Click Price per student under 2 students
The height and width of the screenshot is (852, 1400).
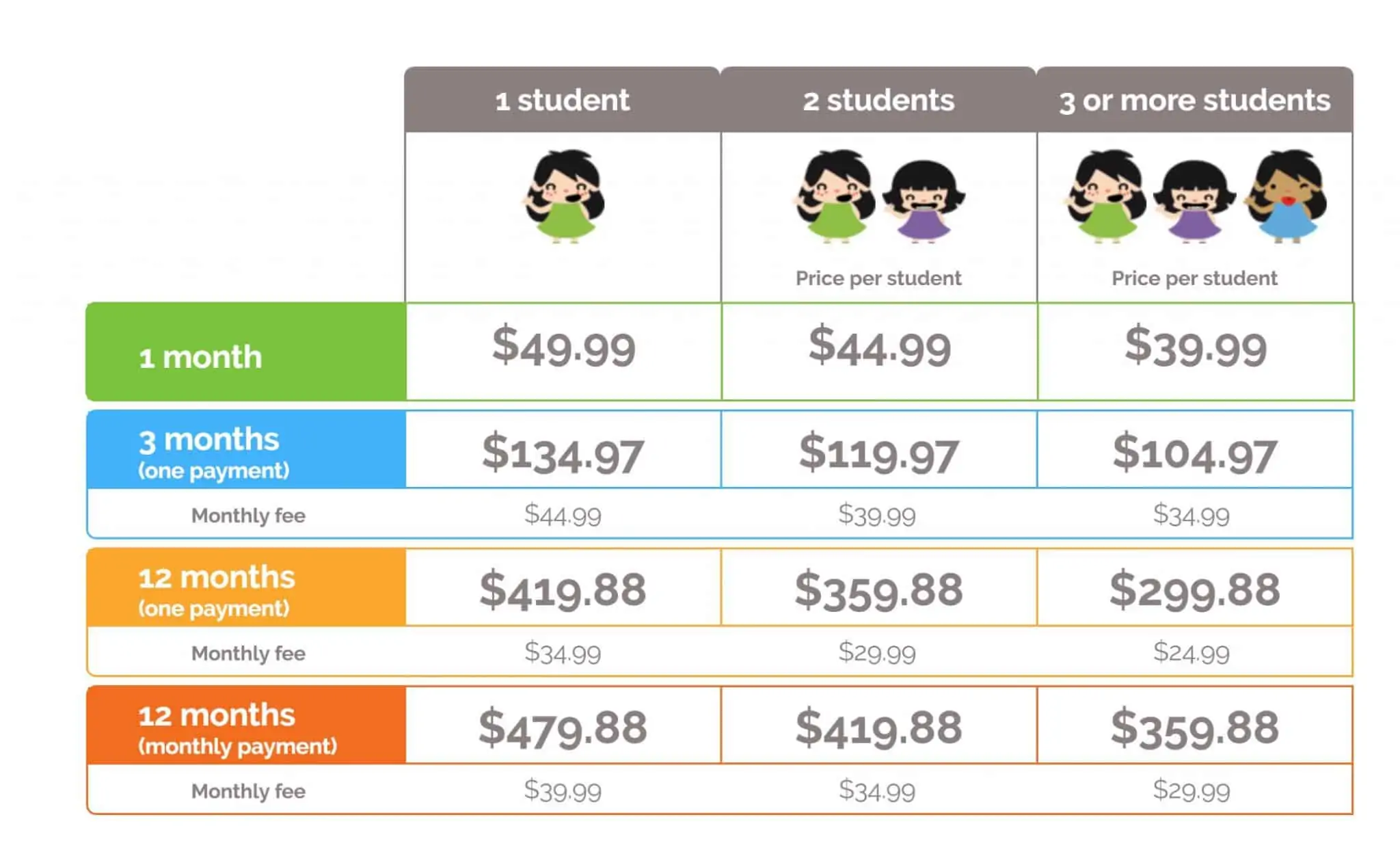point(878,278)
